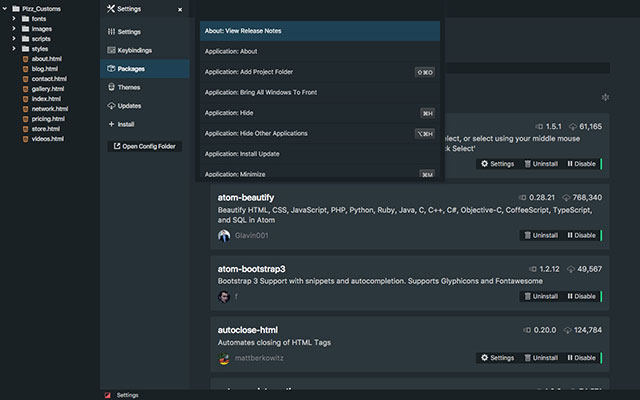Click the Open Config Folder button

(144, 146)
